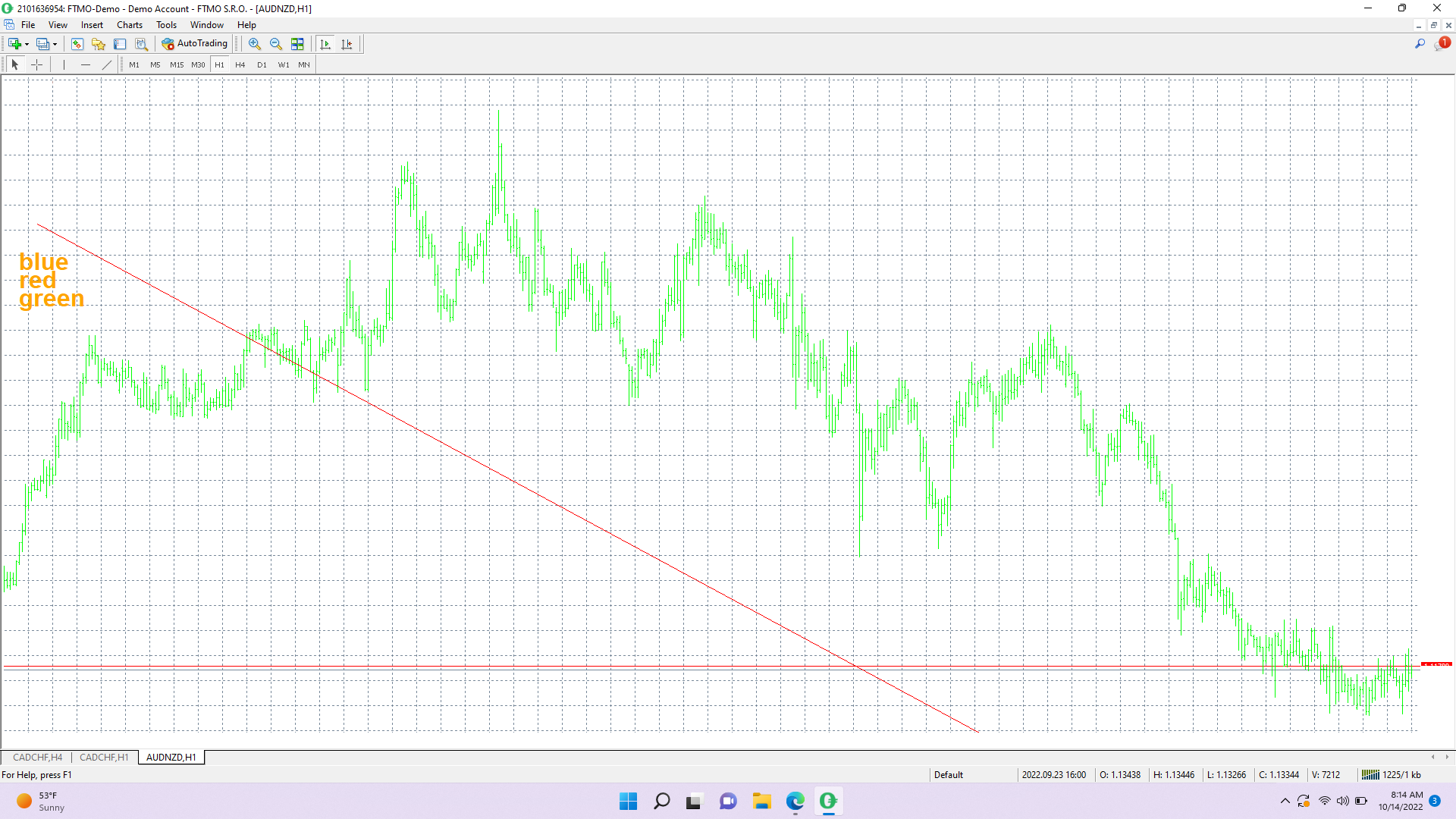Screen dimensions: 1456x819
Task: Switch to the CADCHF,H4 chart tab
Action: (38, 757)
